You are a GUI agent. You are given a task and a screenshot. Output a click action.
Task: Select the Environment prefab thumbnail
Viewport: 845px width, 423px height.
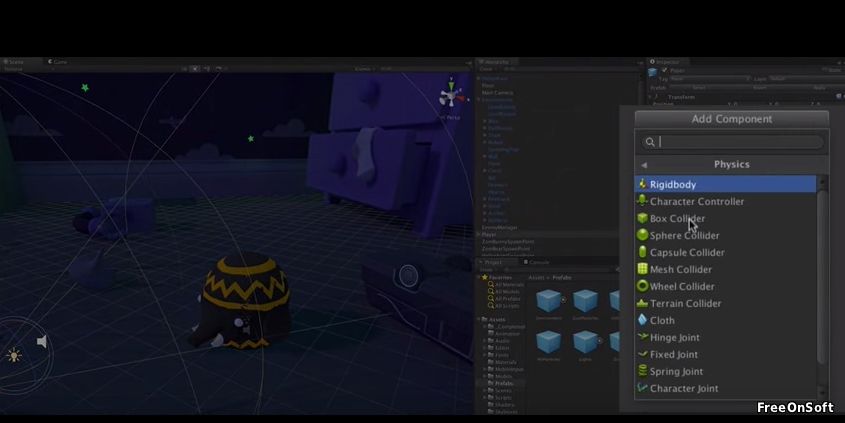click(x=549, y=301)
